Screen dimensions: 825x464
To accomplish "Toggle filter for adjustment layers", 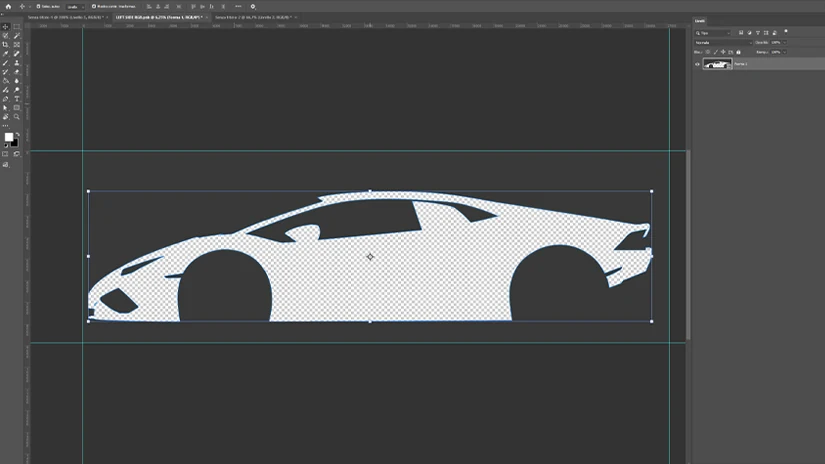I will [749, 33].
